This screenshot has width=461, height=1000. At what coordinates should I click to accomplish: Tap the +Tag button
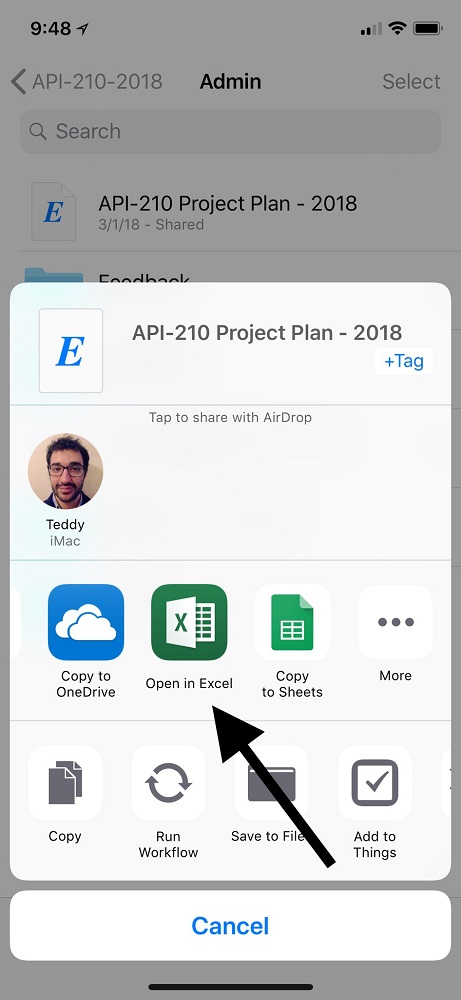pos(404,361)
